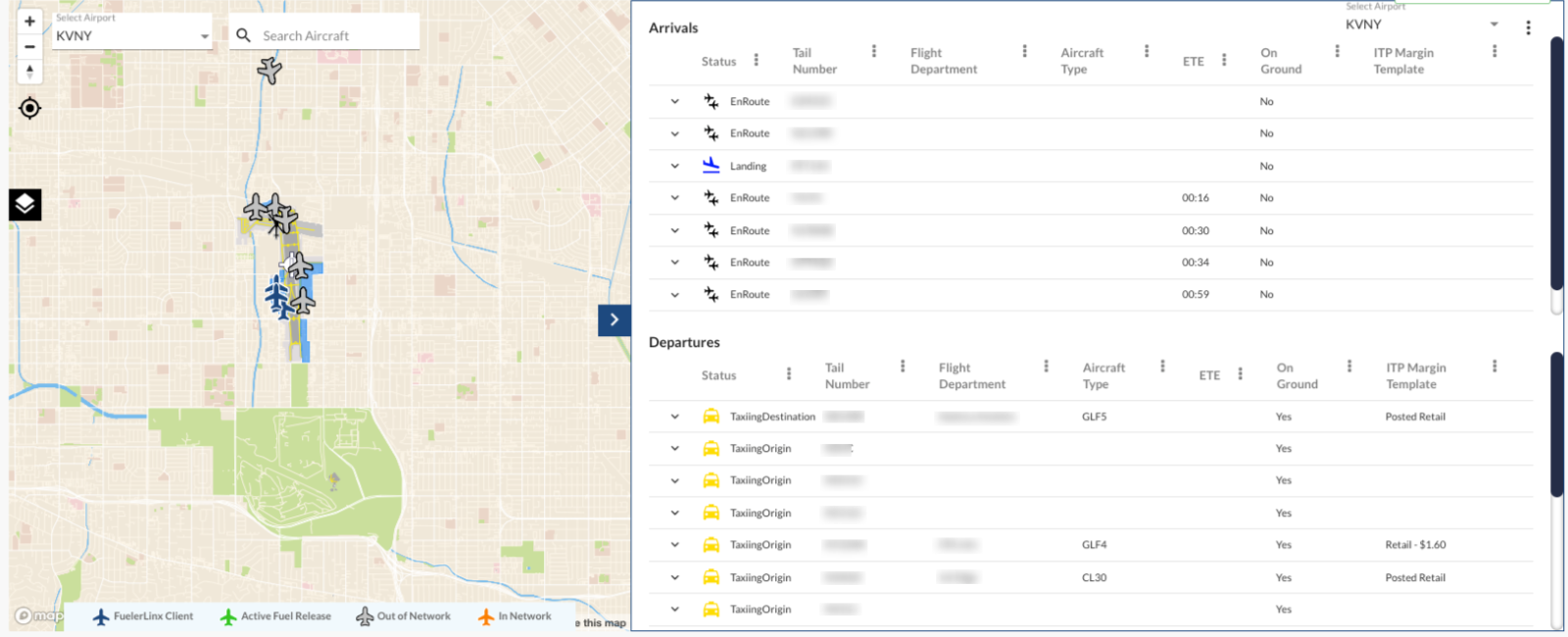This screenshot has width=1568, height=637.
Task: Expand the Landing arrival row
Action: [674, 166]
